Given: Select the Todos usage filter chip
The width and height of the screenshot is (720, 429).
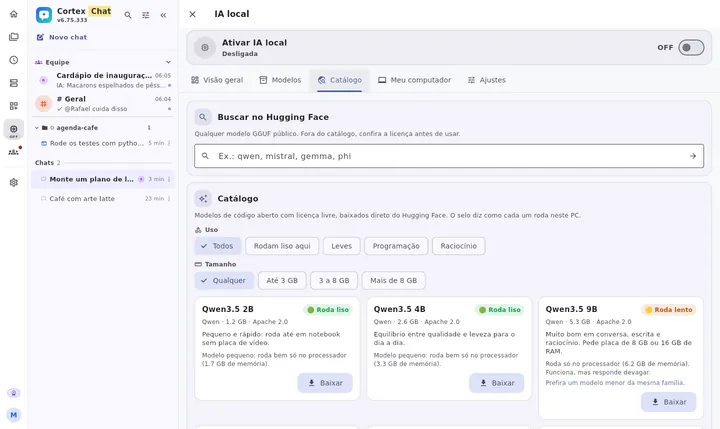Looking at the screenshot, I should pyautogui.click(x=217, y=246).
